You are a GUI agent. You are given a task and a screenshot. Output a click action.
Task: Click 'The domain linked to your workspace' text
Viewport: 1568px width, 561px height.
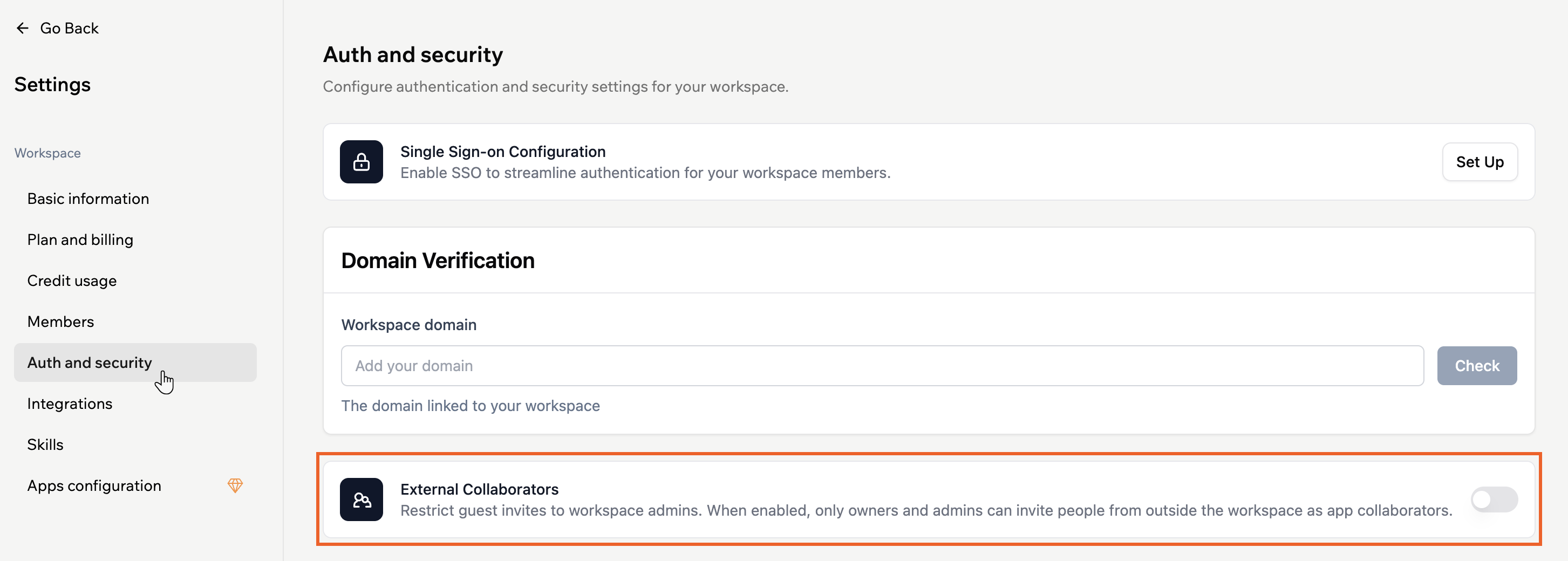coord(471,406)
